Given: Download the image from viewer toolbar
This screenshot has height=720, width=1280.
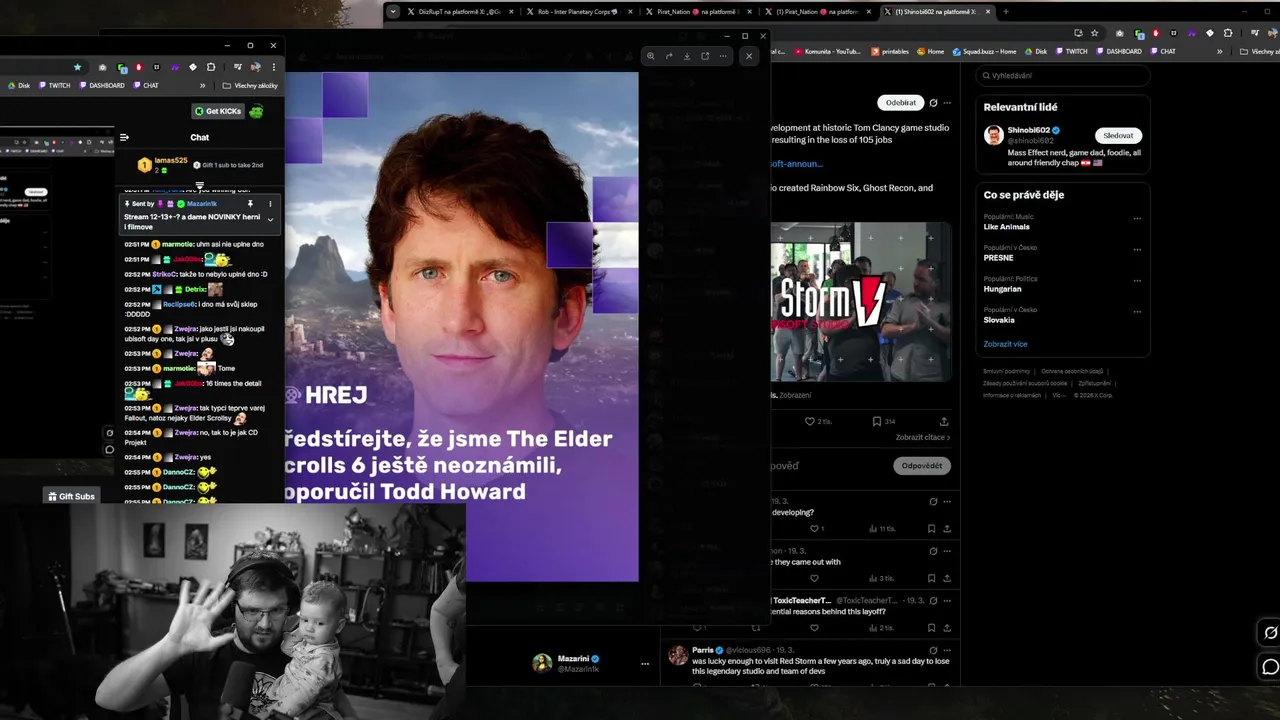Looking at the screenshot, I should 687,56.
